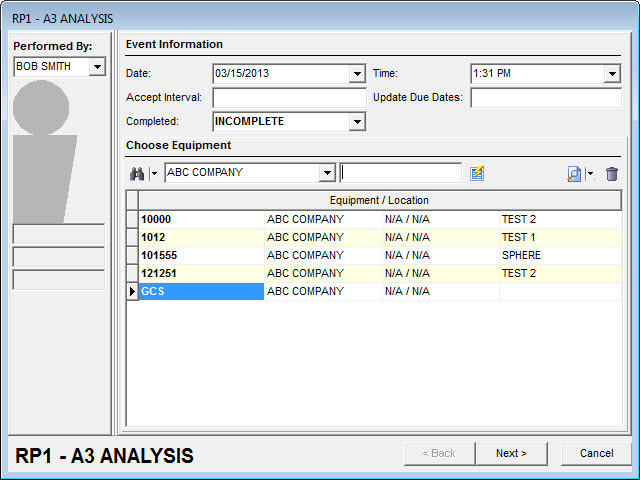Click the binoculars search icon
This screenshot has height=480, width=640.
point(136,173)
